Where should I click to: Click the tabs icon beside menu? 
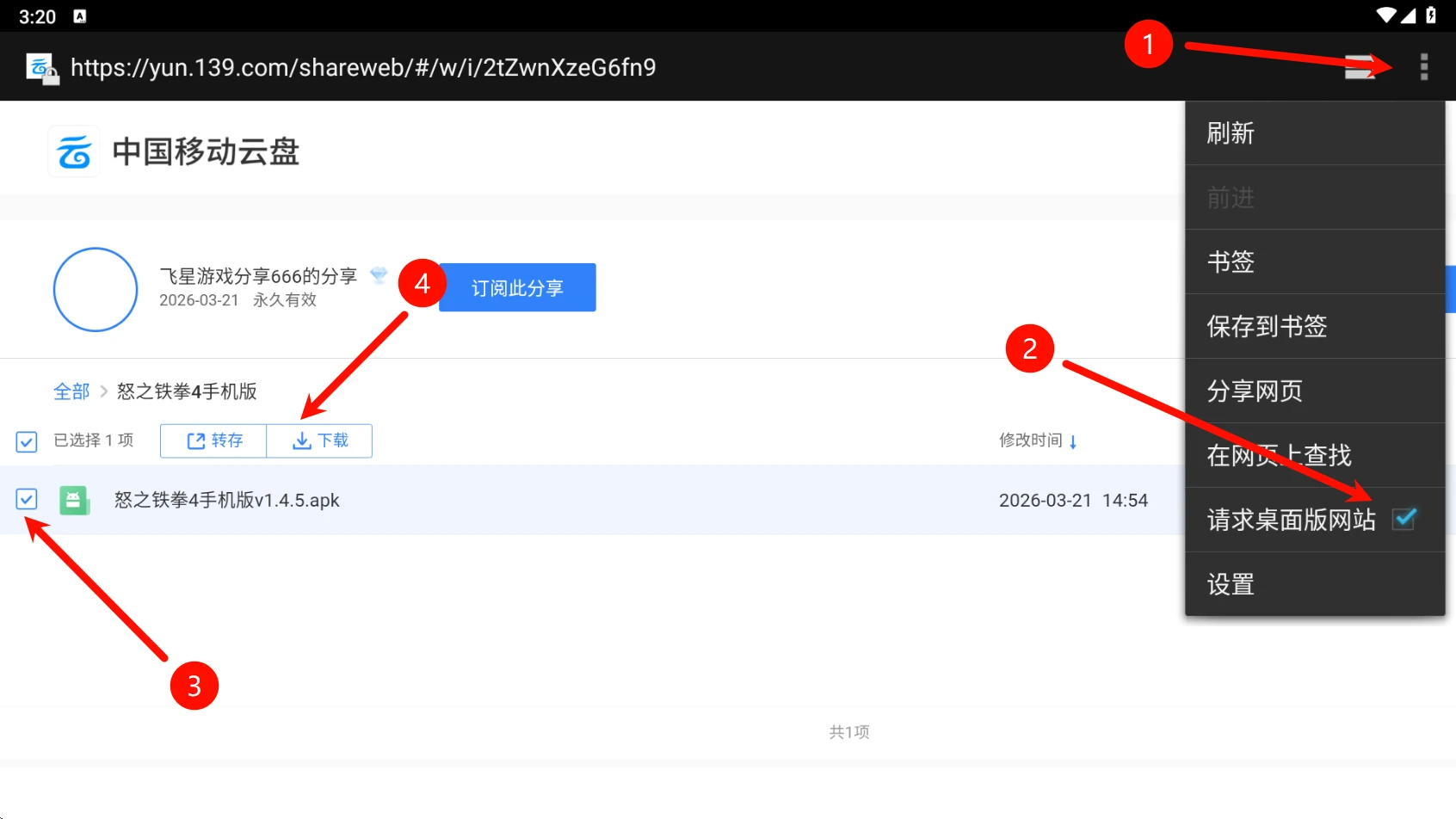pyautogui.click(x=1360, y=67)
